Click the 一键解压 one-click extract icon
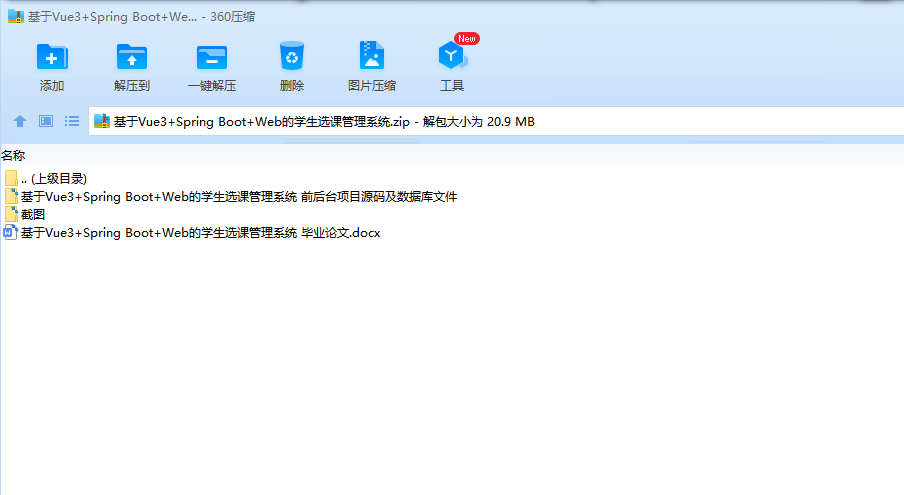Screen dimensions: 904x495 click(x=212, y=57)
